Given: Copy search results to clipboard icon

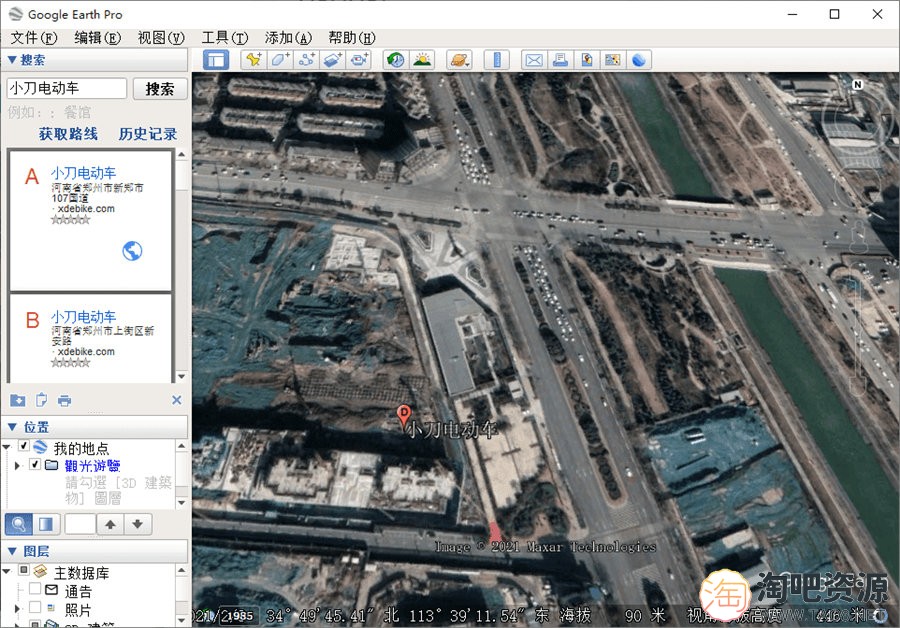Looking at the screenshot, I should pos(41,400).
